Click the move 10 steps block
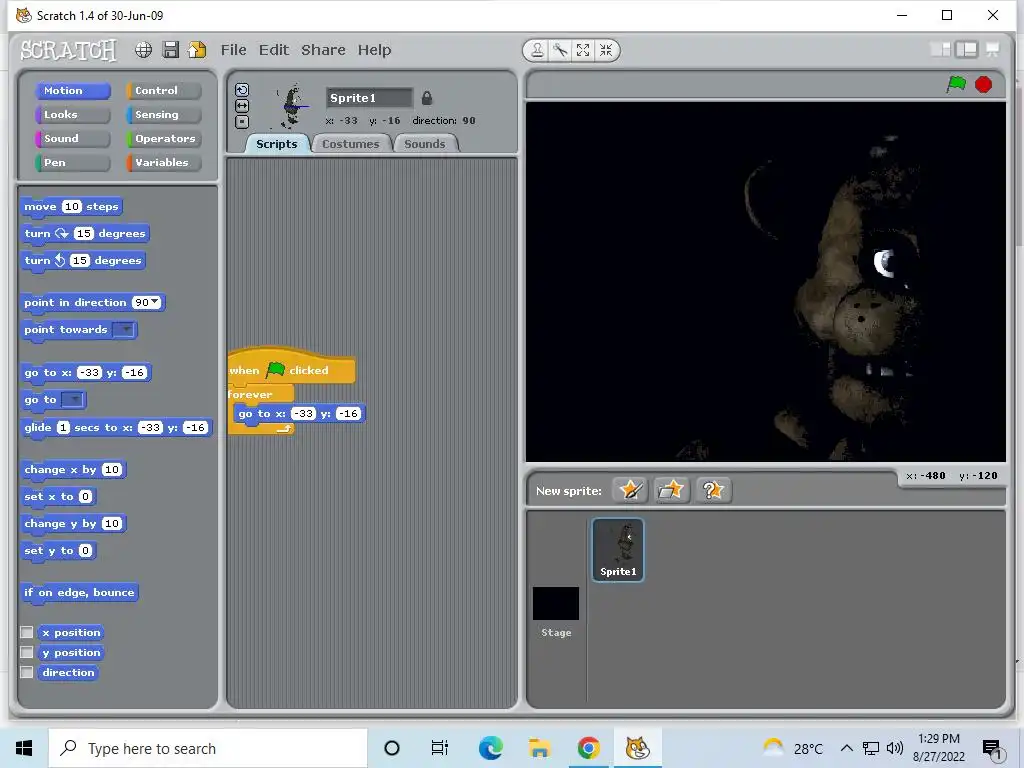 click(72, 206)
